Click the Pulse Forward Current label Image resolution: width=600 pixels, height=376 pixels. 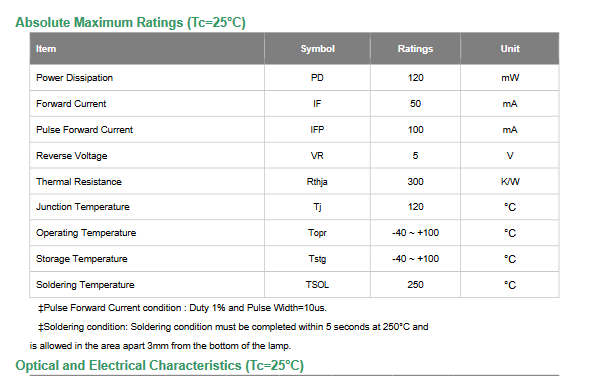84,130
